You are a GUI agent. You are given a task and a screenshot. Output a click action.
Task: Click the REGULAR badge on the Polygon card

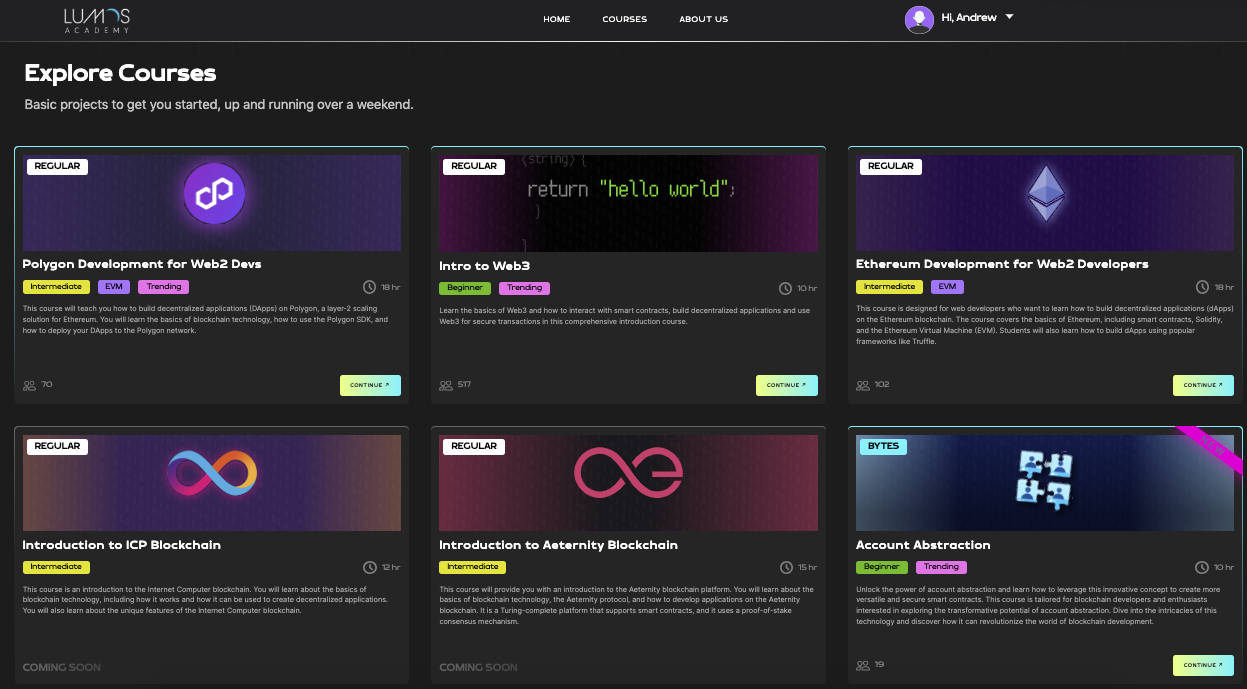[57, 166]
